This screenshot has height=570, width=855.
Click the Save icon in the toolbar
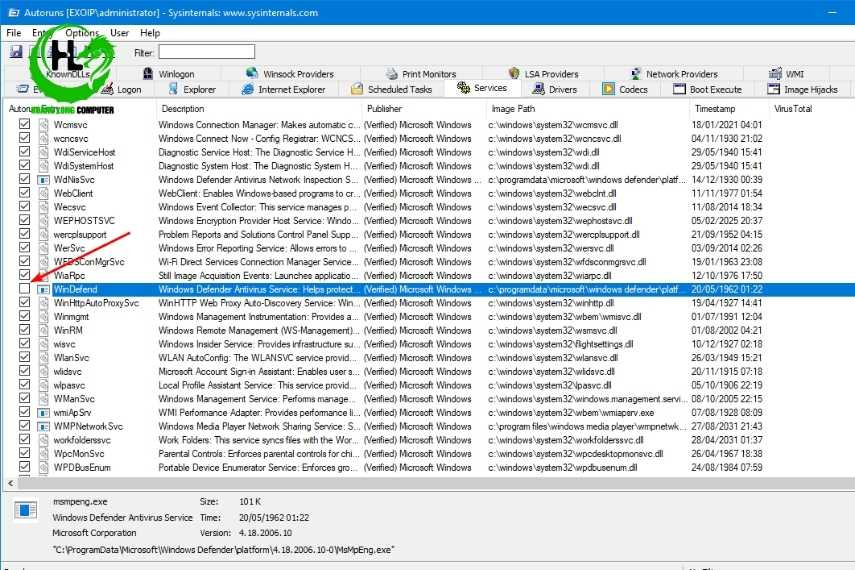click(x=16, y=52)
